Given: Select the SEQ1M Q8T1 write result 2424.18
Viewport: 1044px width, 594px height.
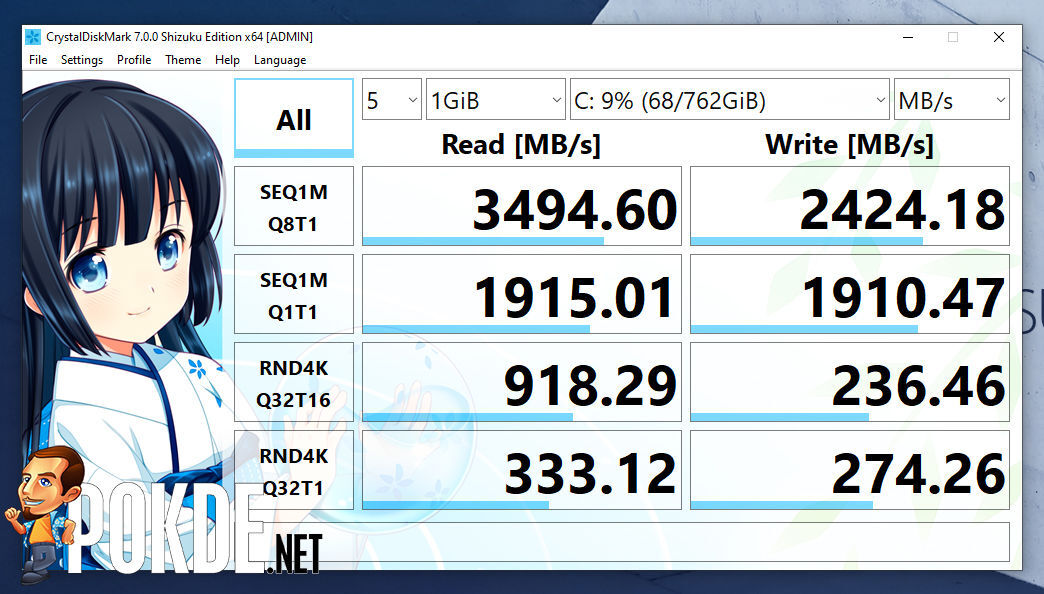Looking at the screenshot, I should [850, 206].
